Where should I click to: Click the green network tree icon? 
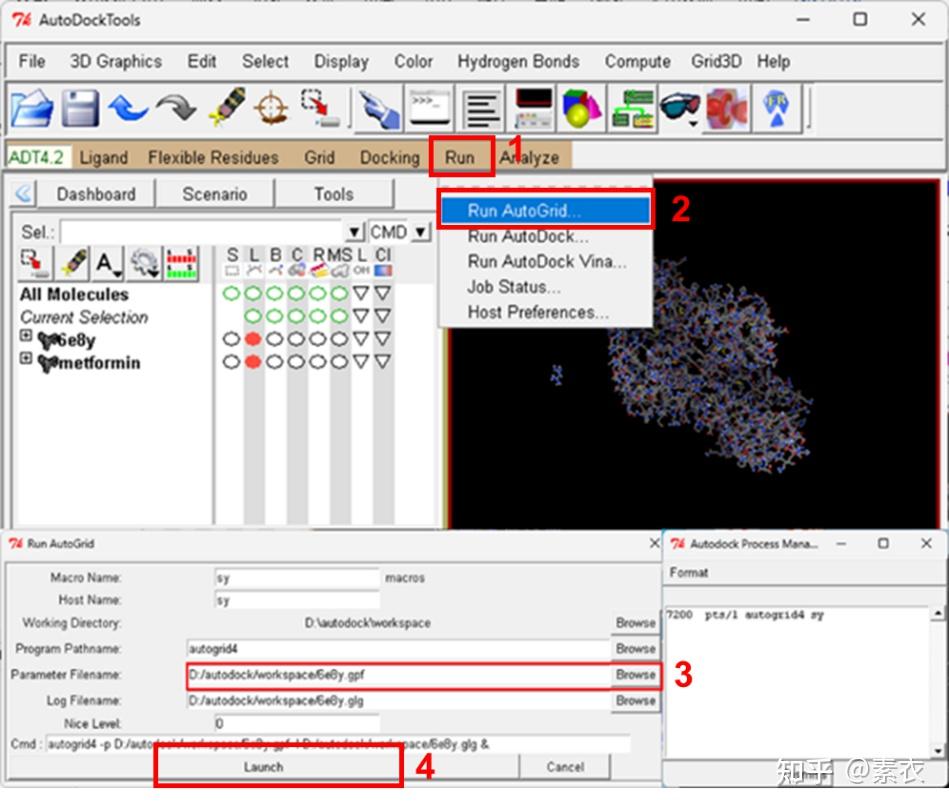(x=632, y=108)
